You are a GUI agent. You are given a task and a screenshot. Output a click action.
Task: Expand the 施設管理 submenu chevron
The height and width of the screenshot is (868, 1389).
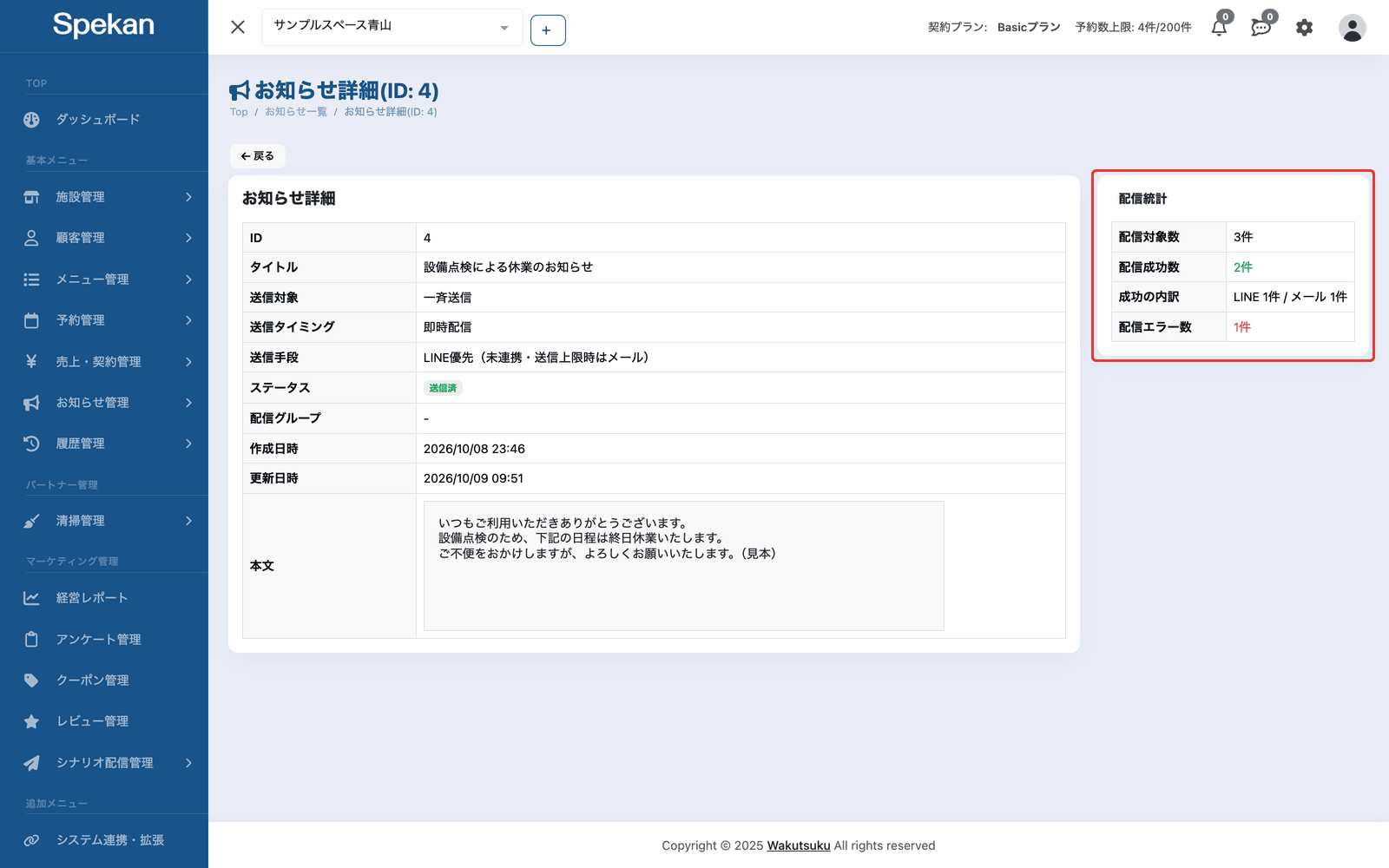coord(188,197)
